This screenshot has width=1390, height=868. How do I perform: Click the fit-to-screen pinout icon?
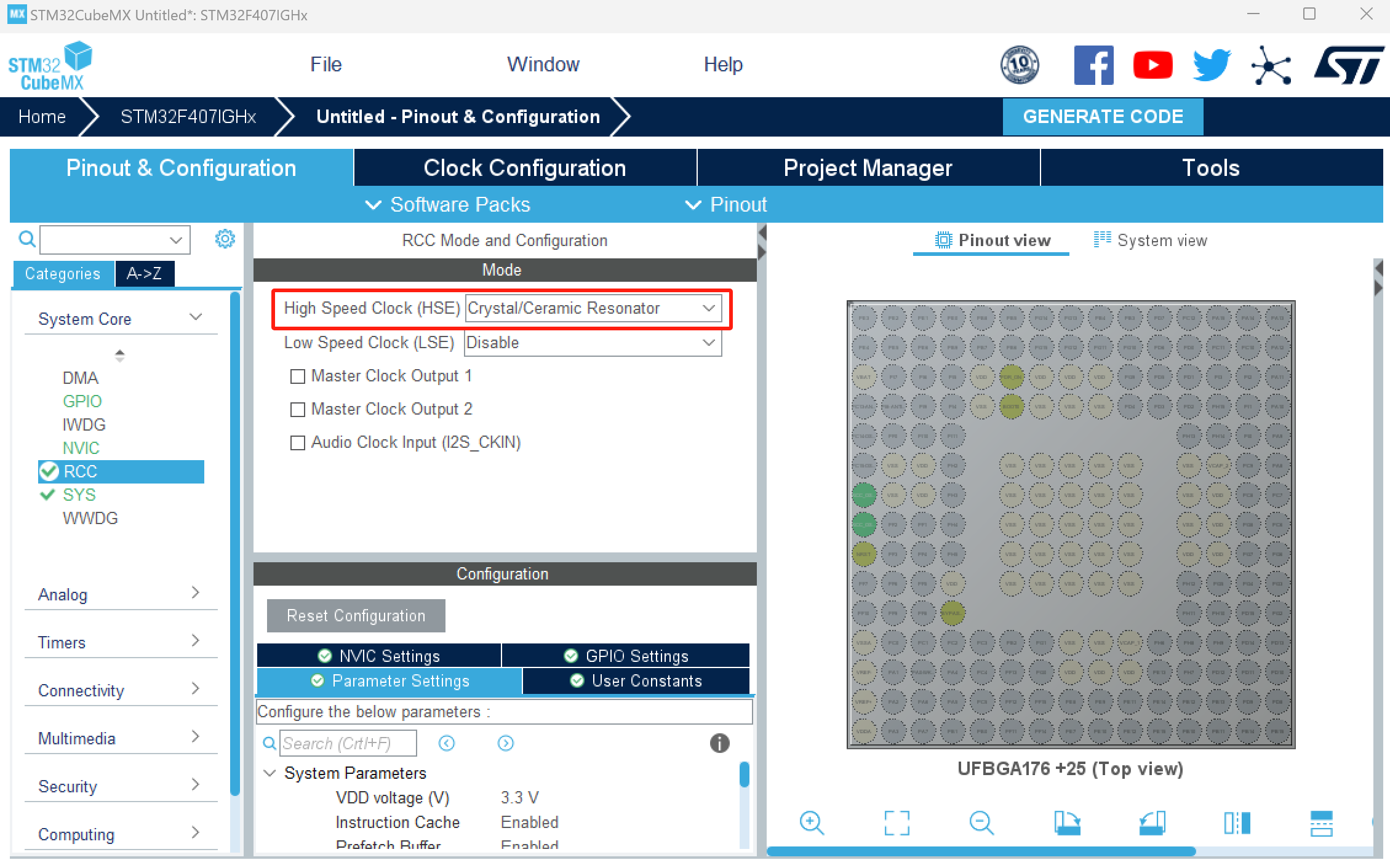pos(897,822)
